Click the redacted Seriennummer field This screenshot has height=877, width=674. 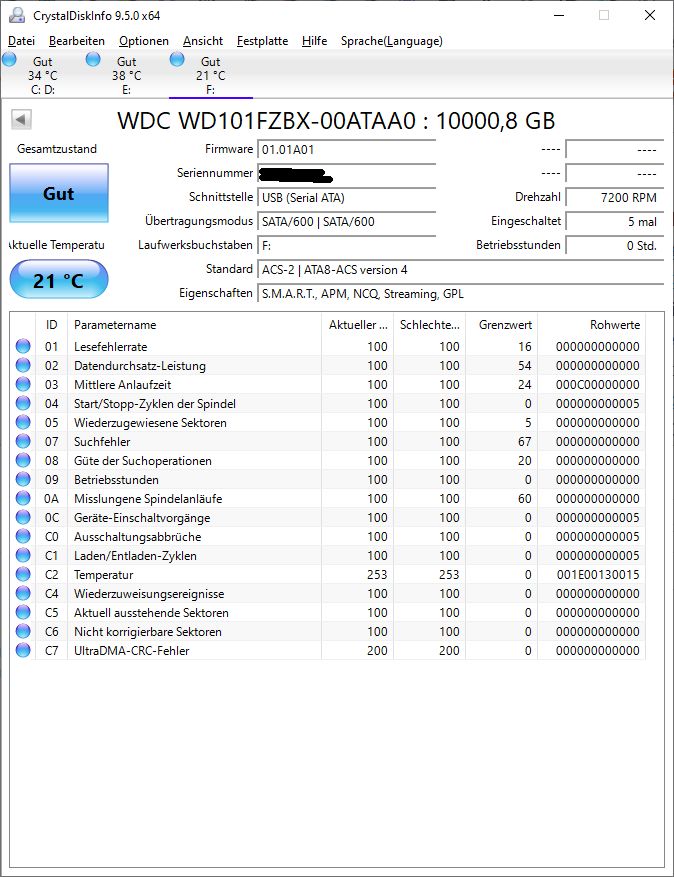[x=346, y=174]
